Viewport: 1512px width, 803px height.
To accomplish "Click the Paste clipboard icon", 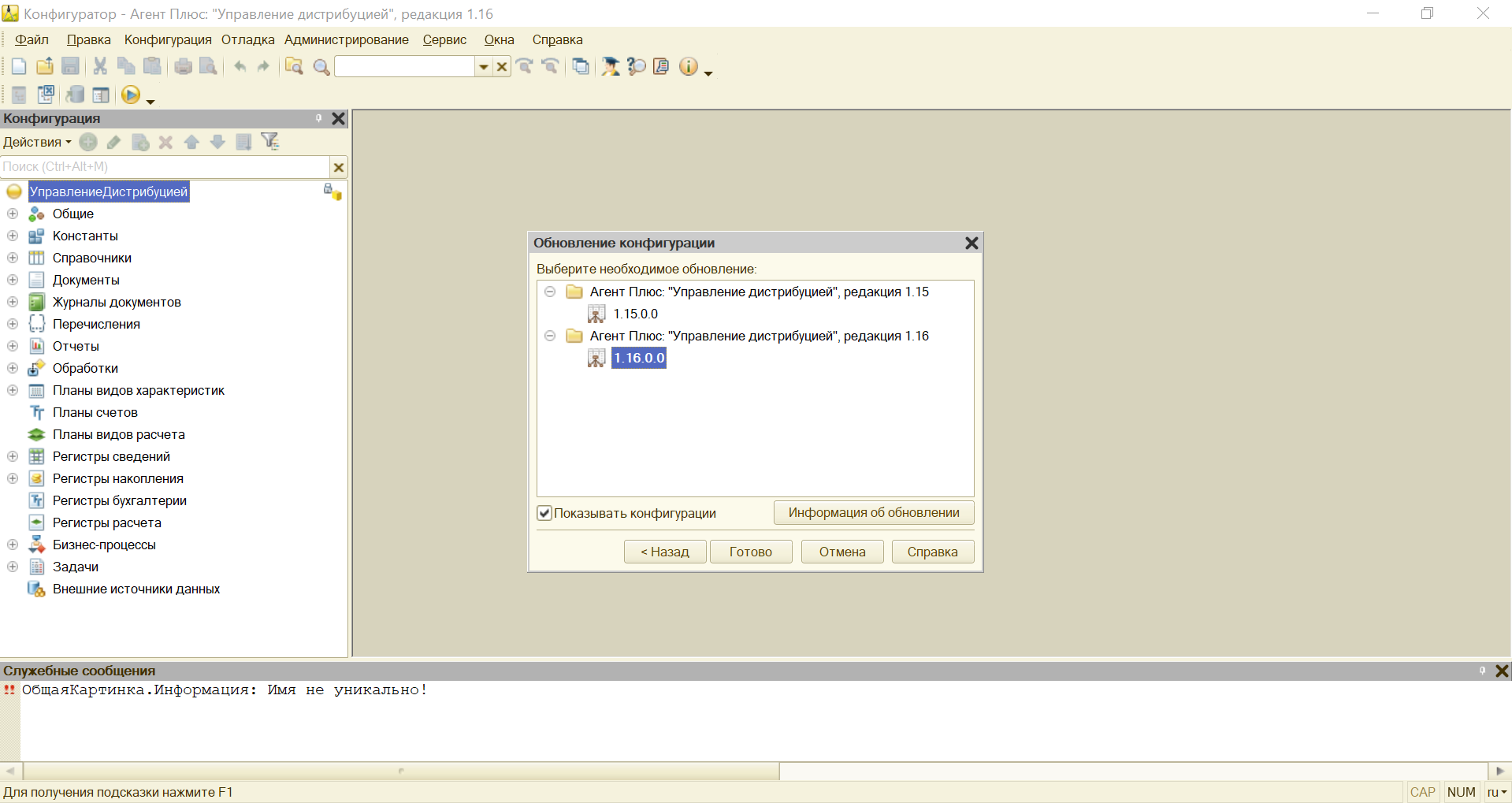I will point(152,67).
